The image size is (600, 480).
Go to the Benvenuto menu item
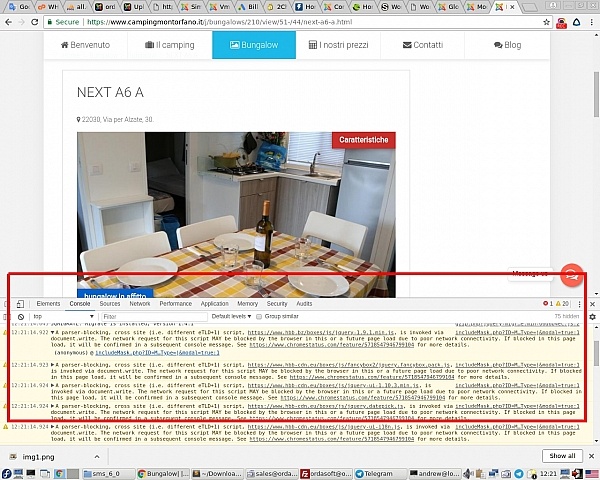click(x=85, y=45)
